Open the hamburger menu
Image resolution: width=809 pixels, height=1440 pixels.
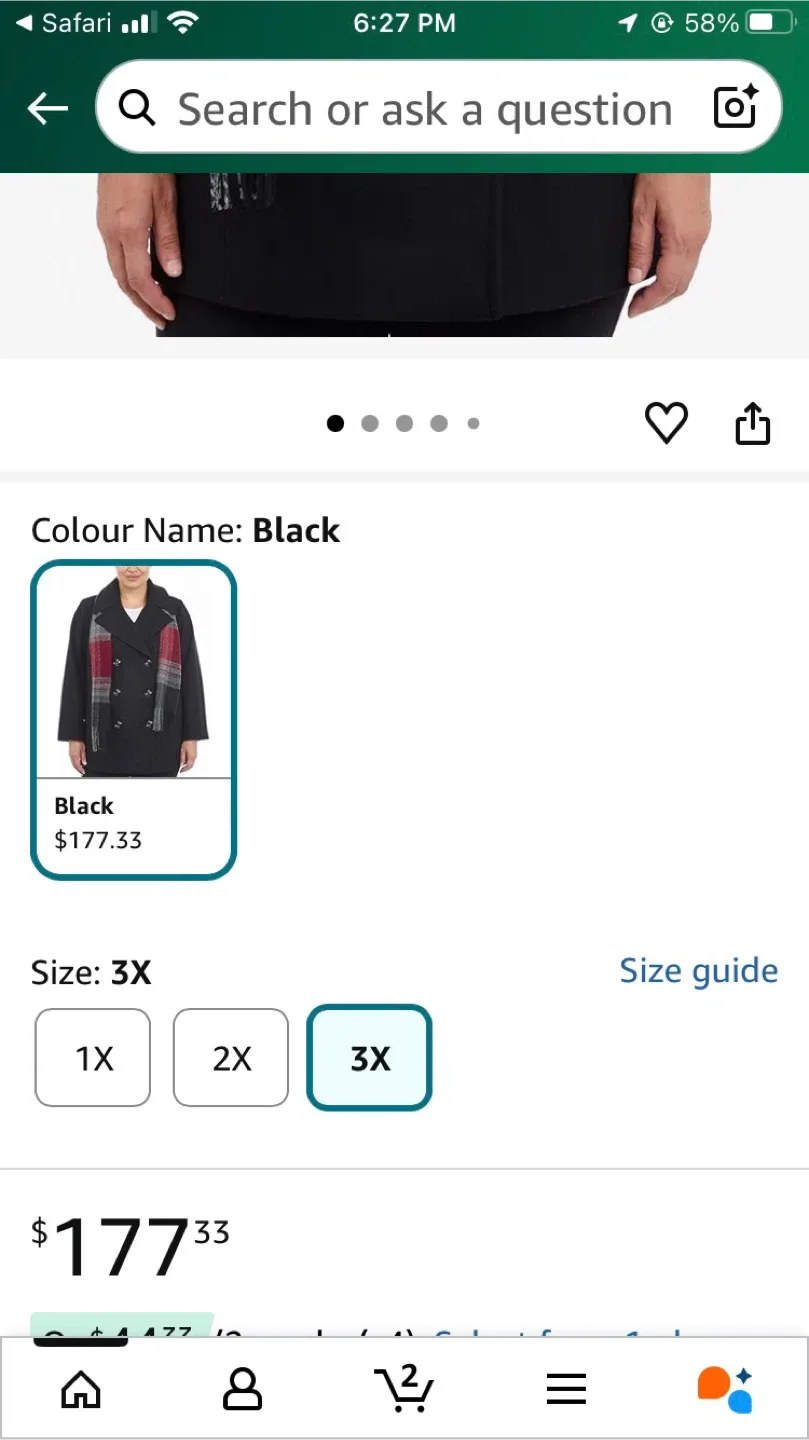(566, 1387)
